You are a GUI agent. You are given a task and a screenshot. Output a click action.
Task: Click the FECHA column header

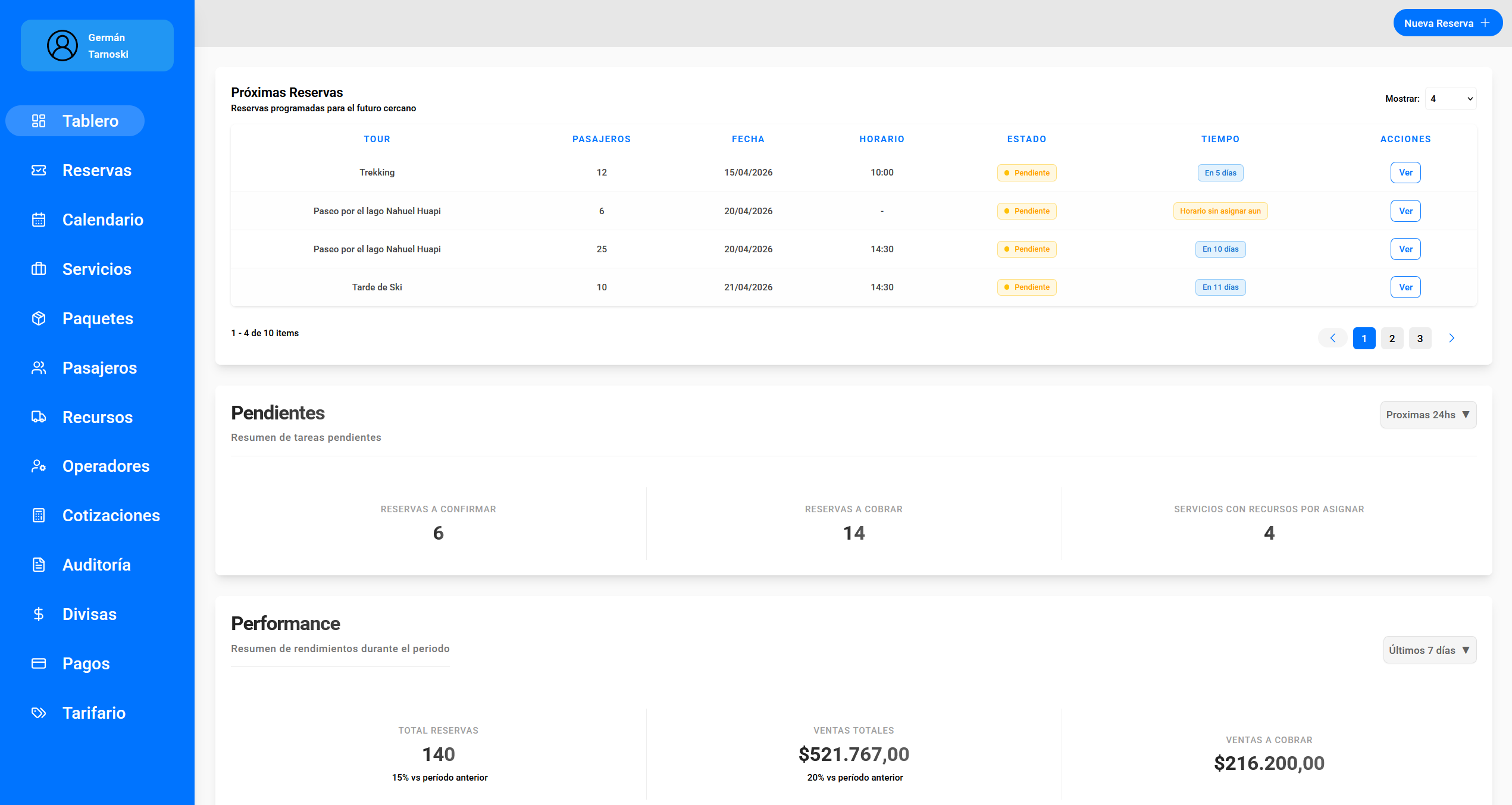(748, 139)
